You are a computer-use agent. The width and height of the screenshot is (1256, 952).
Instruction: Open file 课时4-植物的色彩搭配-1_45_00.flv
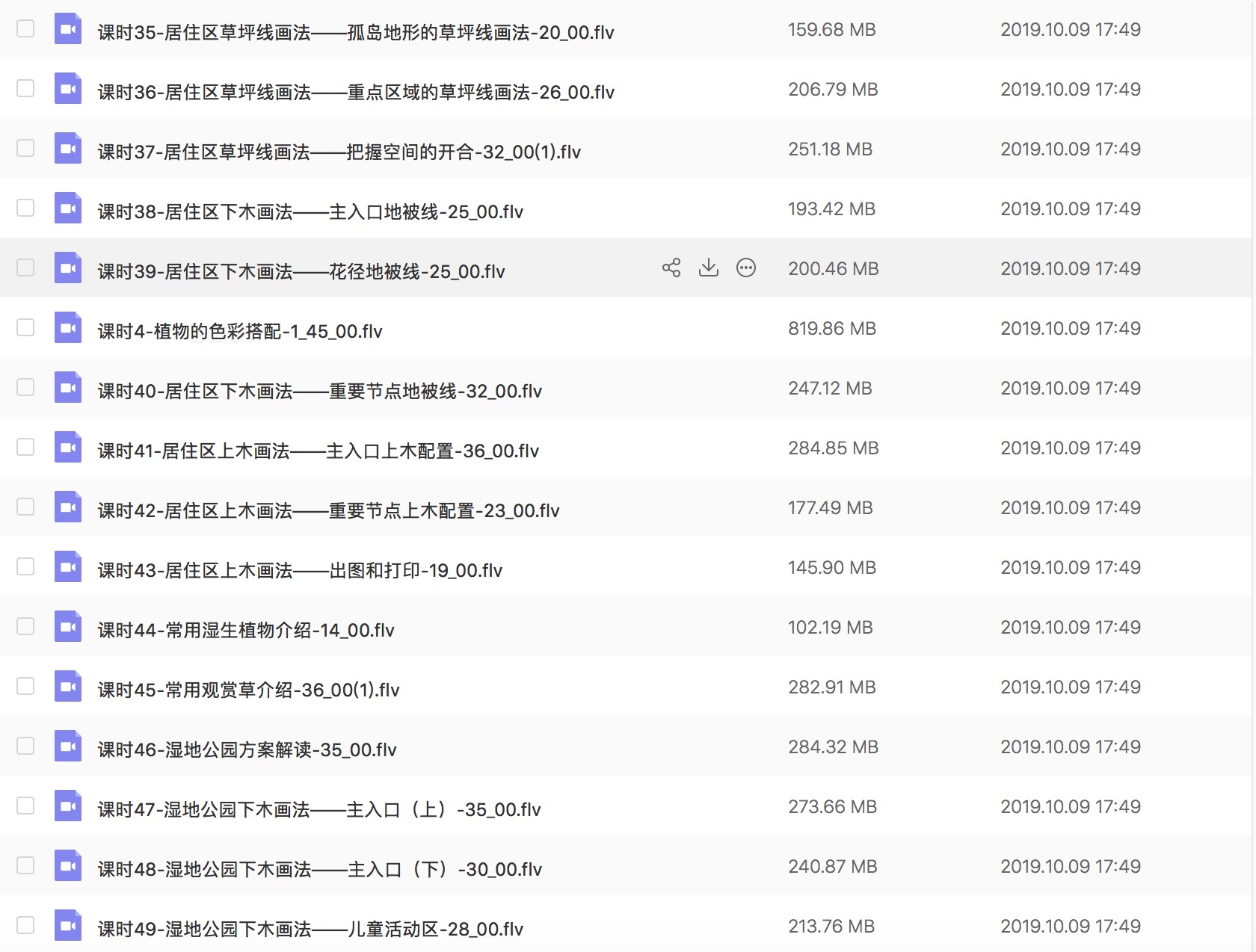[240, 331]
